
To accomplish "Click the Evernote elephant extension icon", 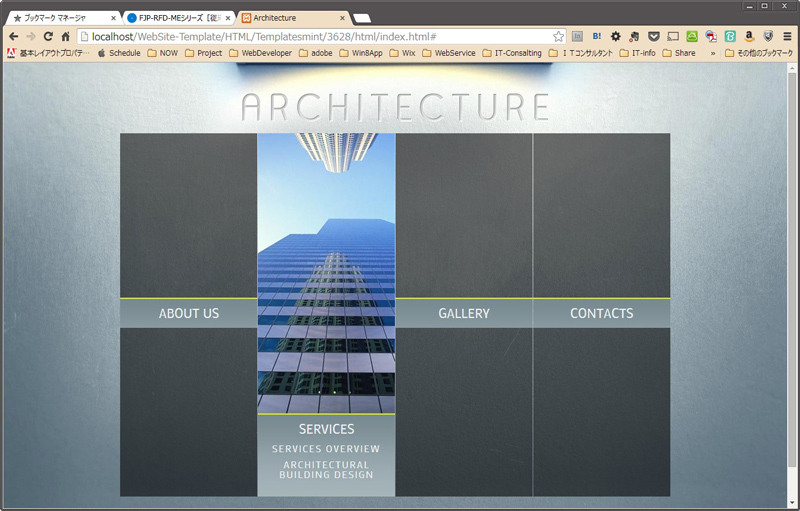I will (x=634, y=36).
